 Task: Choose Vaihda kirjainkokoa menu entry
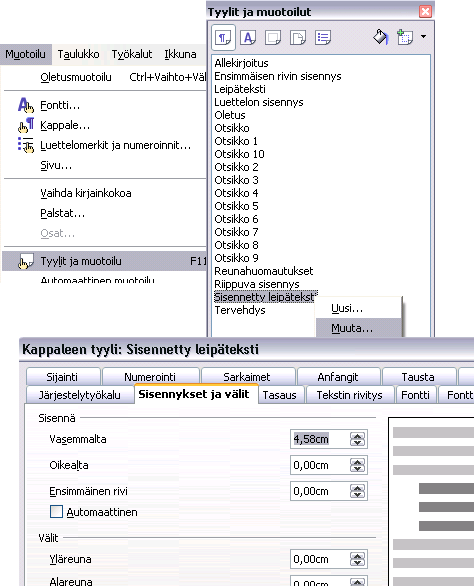105,193
